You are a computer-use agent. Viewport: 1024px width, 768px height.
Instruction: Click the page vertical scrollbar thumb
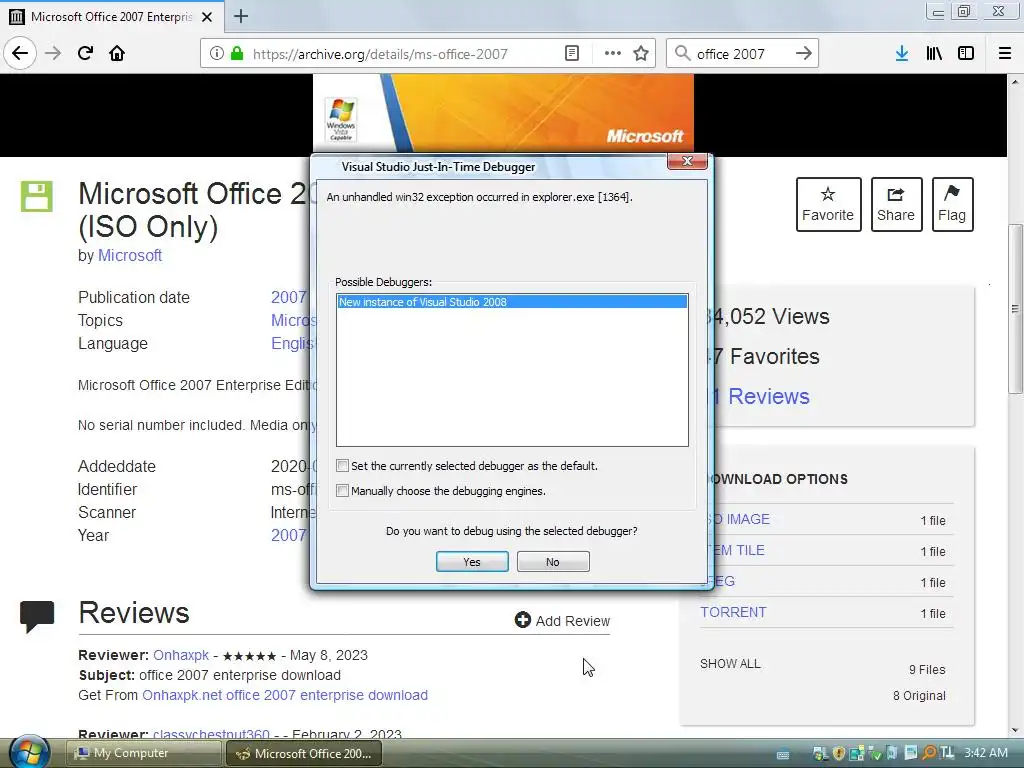point(1015,308)
